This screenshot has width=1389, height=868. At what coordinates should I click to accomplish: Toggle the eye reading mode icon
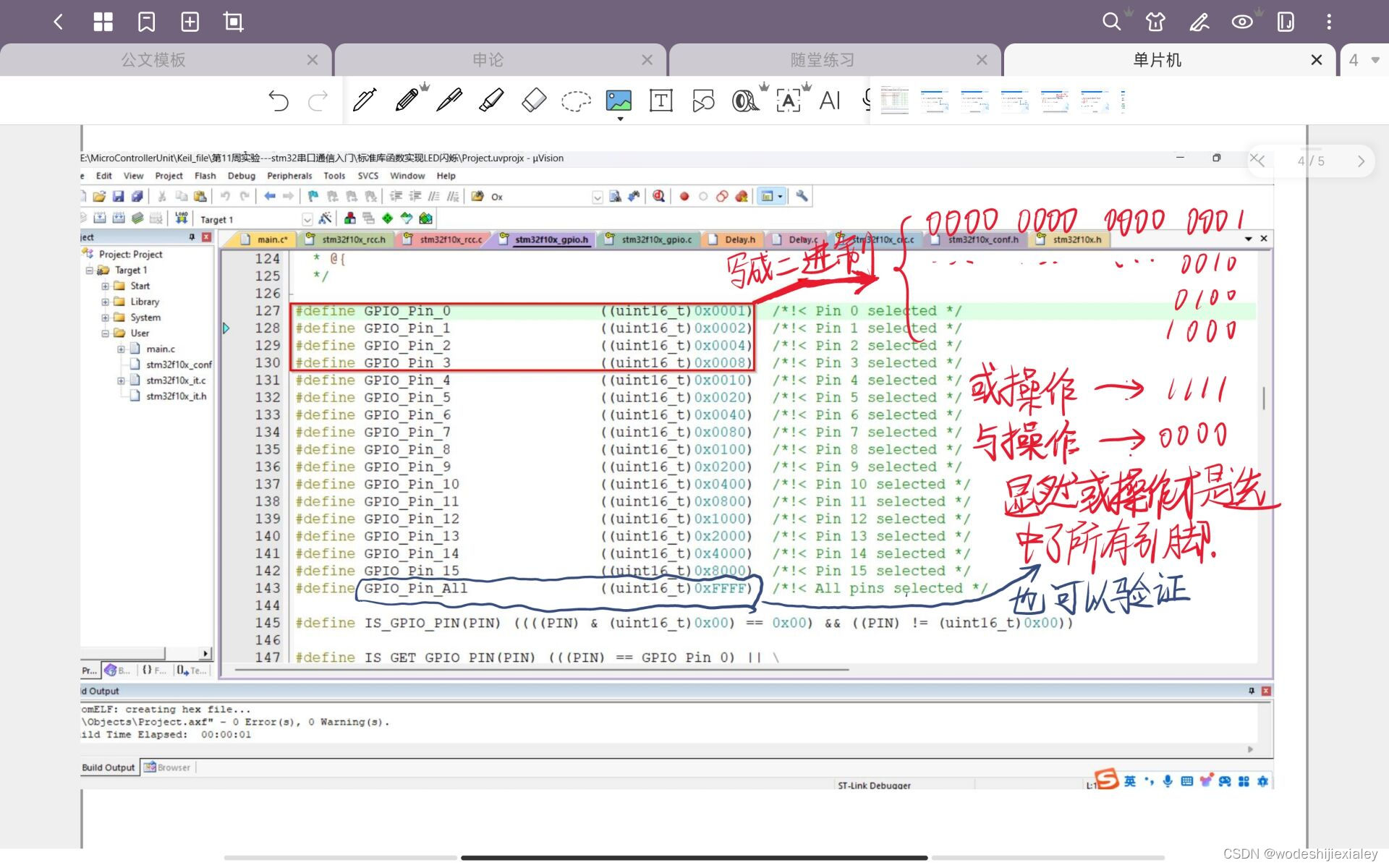(1242, 22)
